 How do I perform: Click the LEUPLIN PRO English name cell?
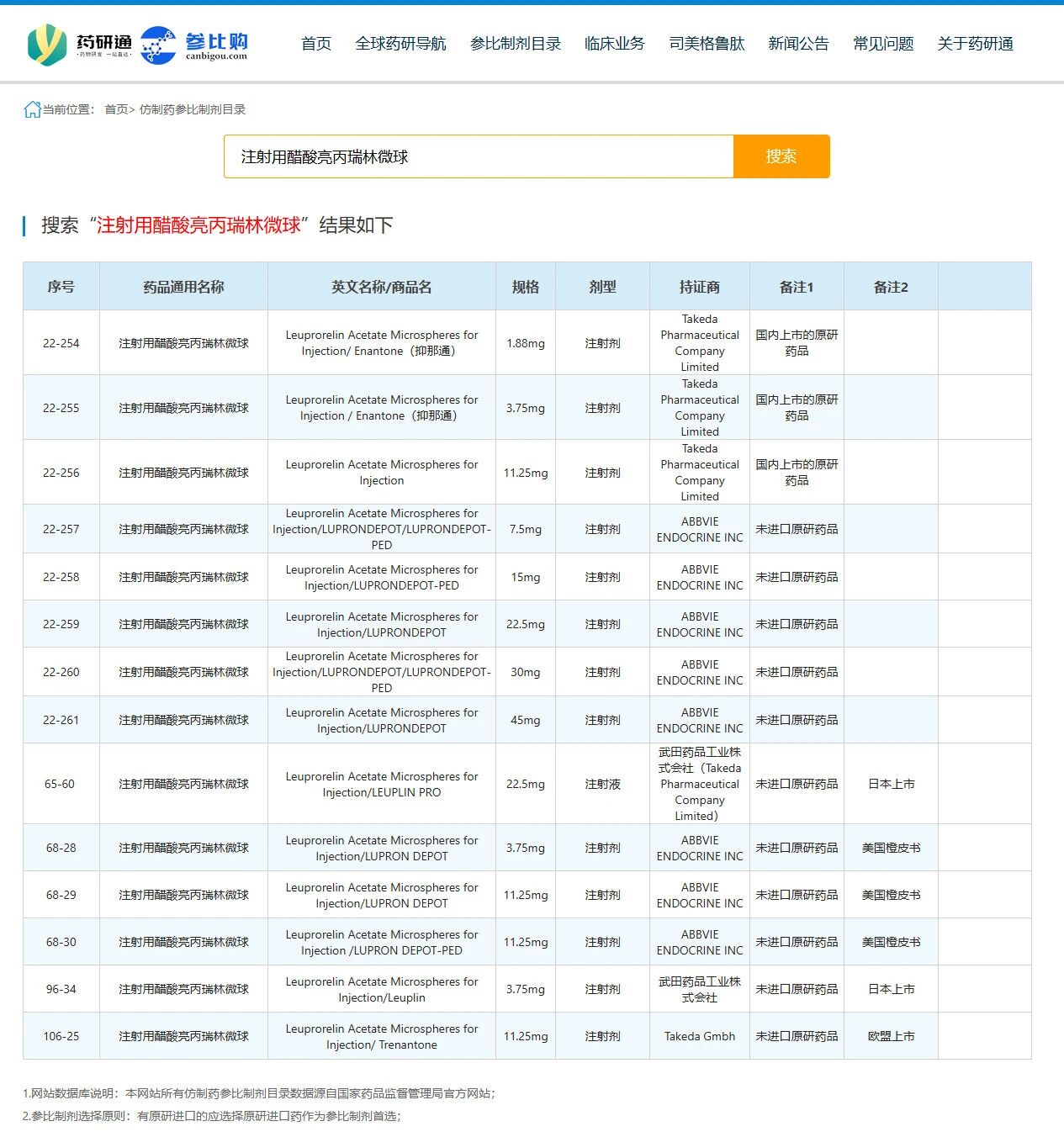tap(382, 785)
